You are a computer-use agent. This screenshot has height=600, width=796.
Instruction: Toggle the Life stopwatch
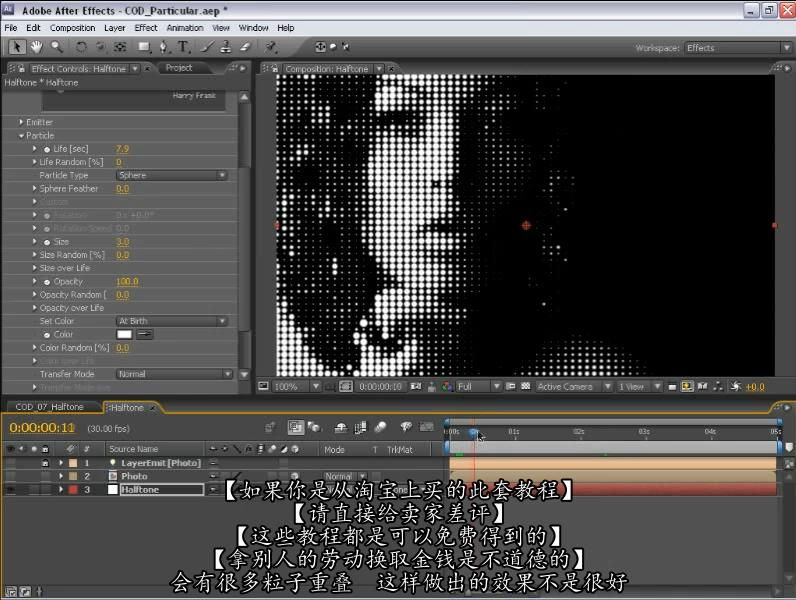(47, 149)
